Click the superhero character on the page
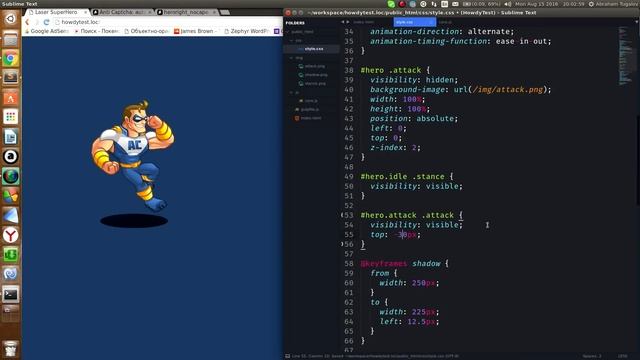 click(x=132, y=155)
